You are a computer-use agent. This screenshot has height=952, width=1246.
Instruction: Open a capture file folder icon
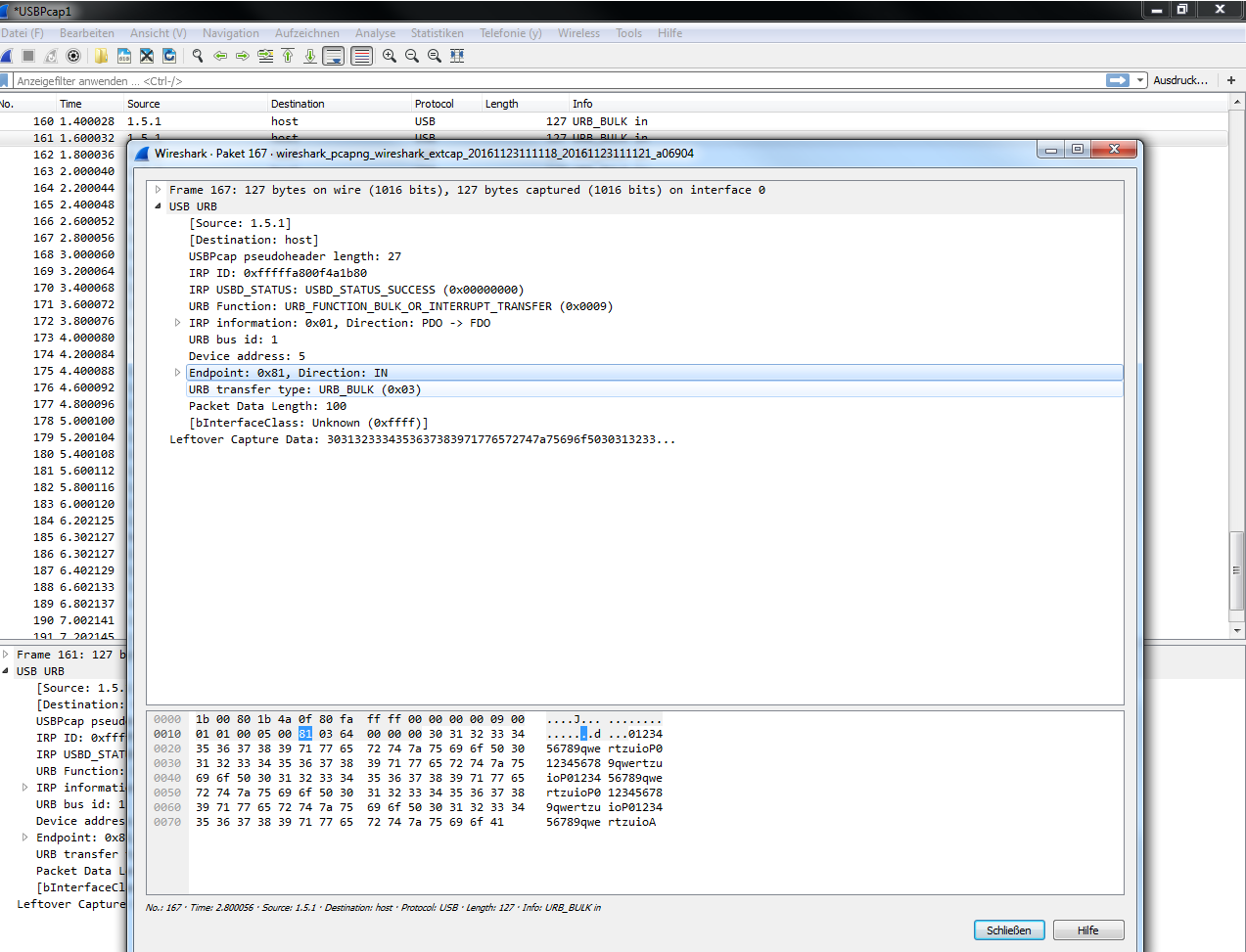point(101,56)
